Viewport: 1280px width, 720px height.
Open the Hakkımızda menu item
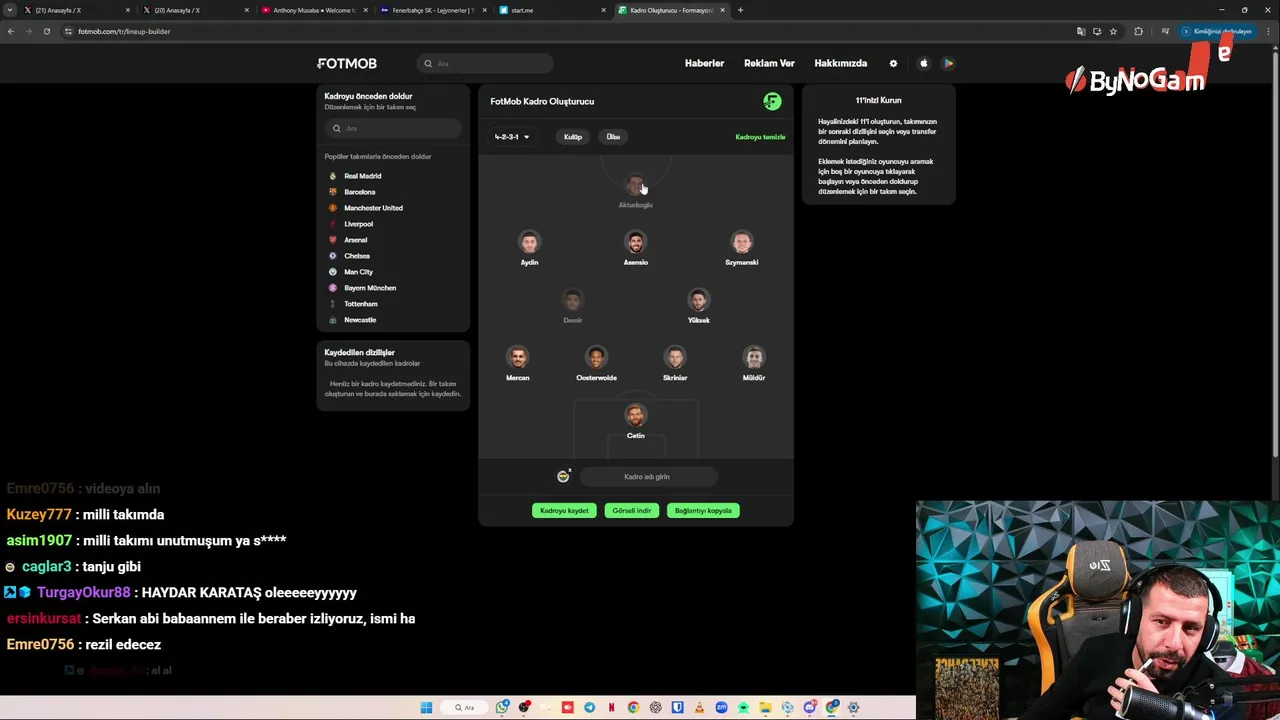click(x=841, y=63)
